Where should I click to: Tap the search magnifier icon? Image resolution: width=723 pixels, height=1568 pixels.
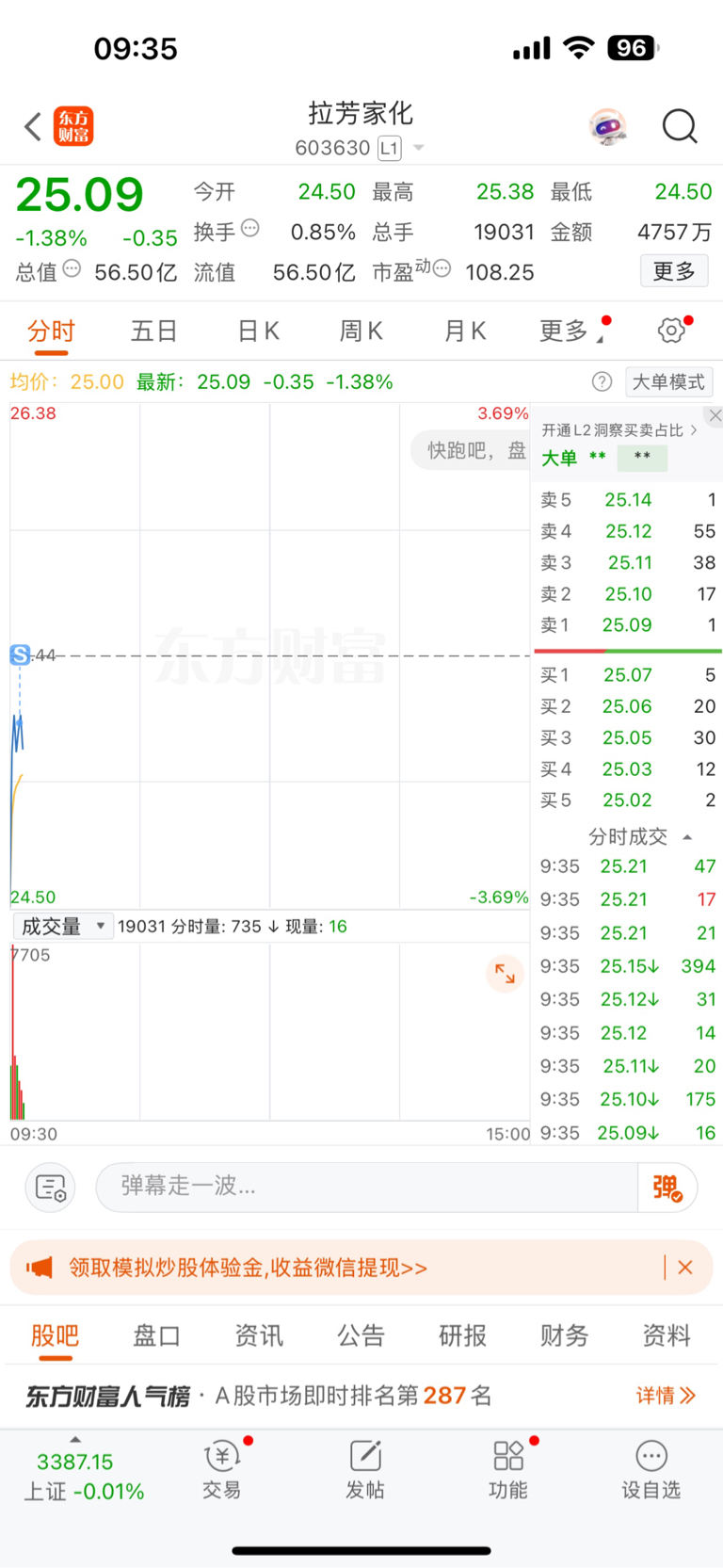(680, 126)
